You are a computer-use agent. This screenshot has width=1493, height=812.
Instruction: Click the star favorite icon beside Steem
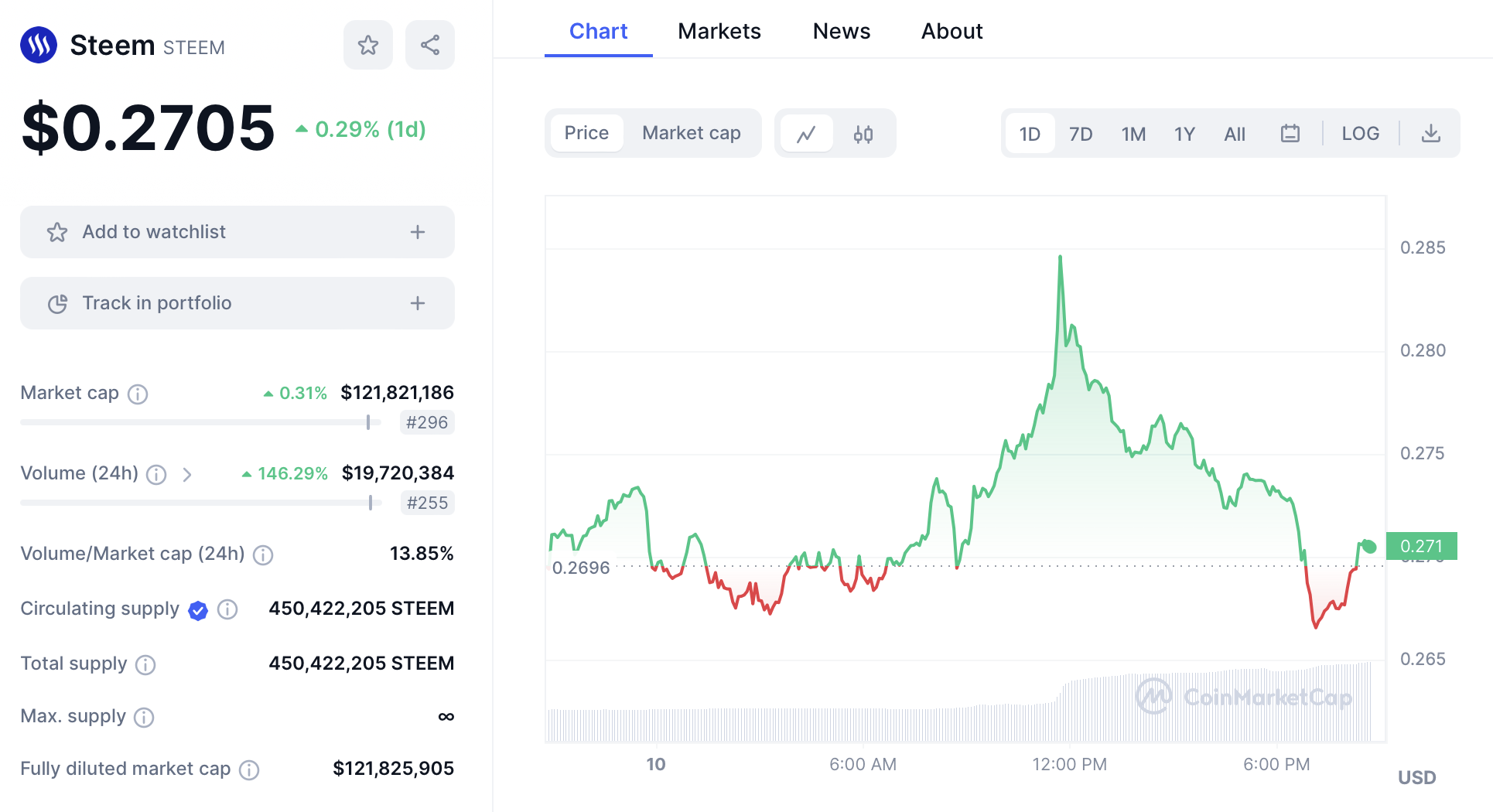coord(368,45)
